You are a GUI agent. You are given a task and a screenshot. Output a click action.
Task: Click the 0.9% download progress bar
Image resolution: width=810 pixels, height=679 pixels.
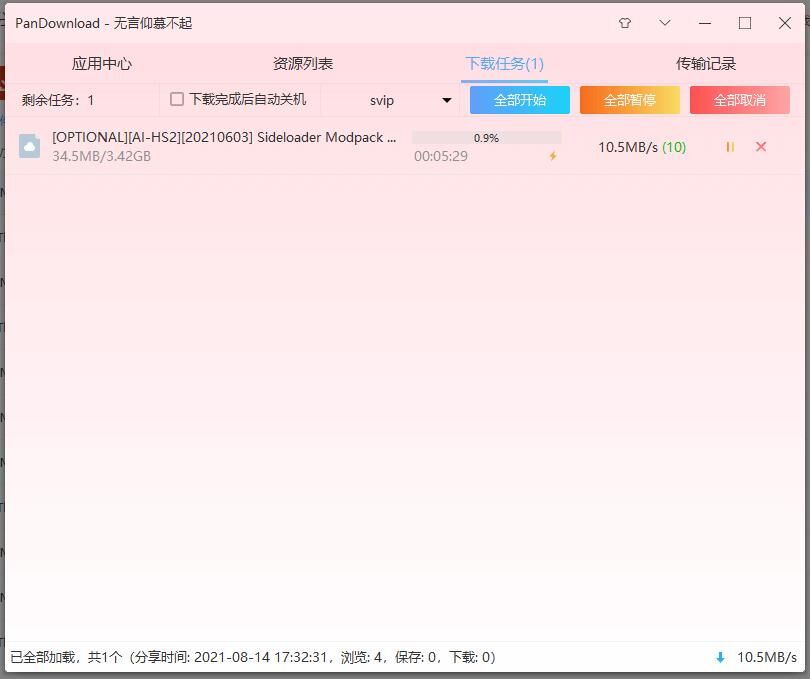click(487, 138)
